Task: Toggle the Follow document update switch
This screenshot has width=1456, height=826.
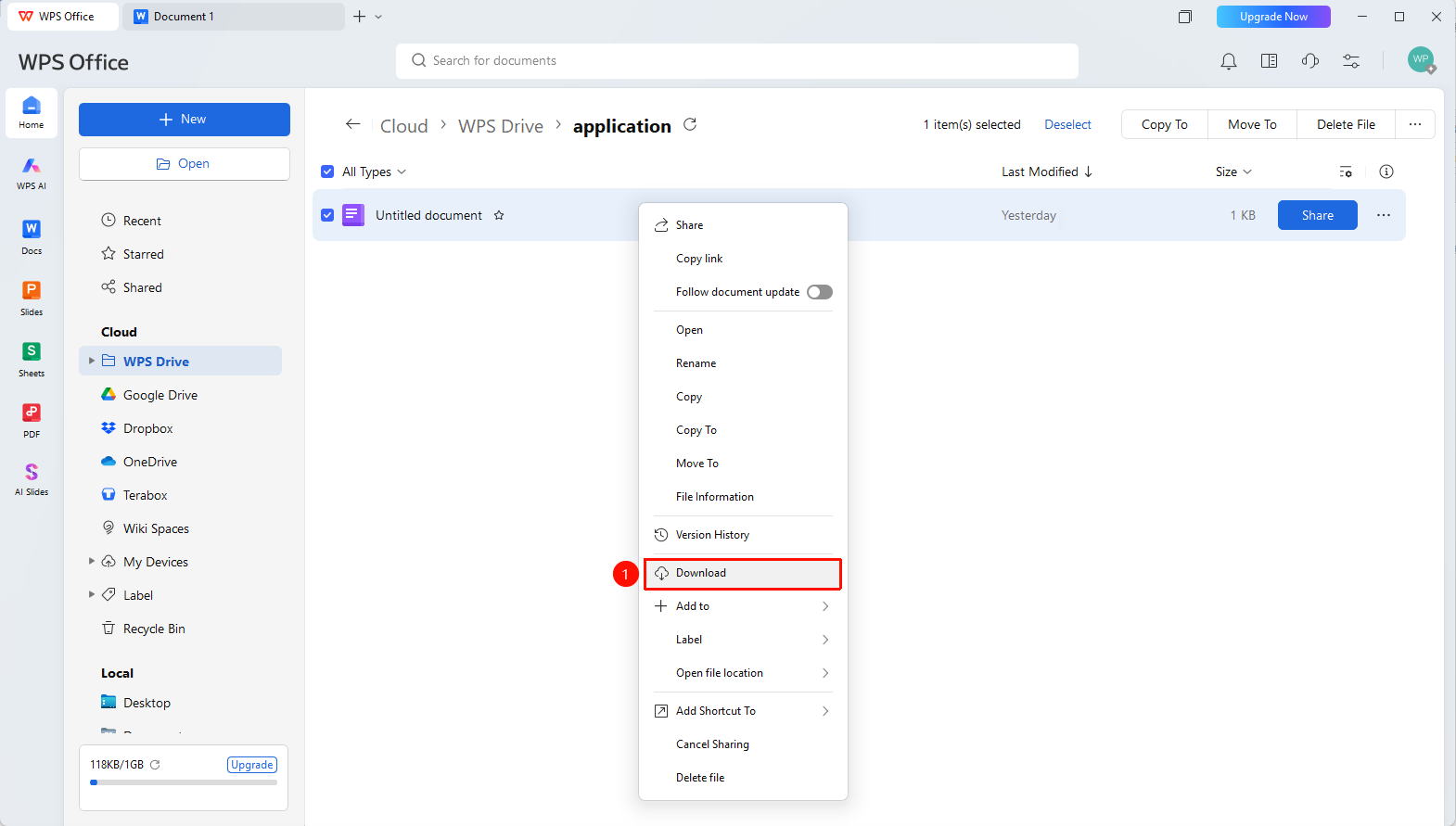Action: pyautogui.click(x=820, y=292)
